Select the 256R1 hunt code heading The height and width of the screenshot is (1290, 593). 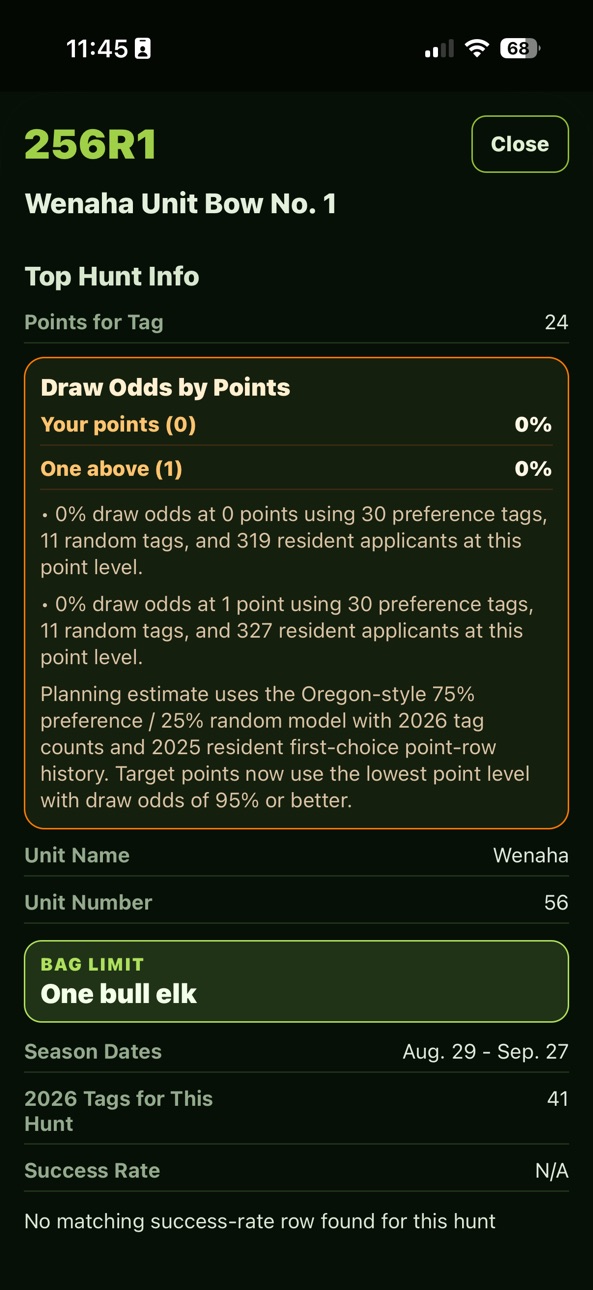click(91, 145)
